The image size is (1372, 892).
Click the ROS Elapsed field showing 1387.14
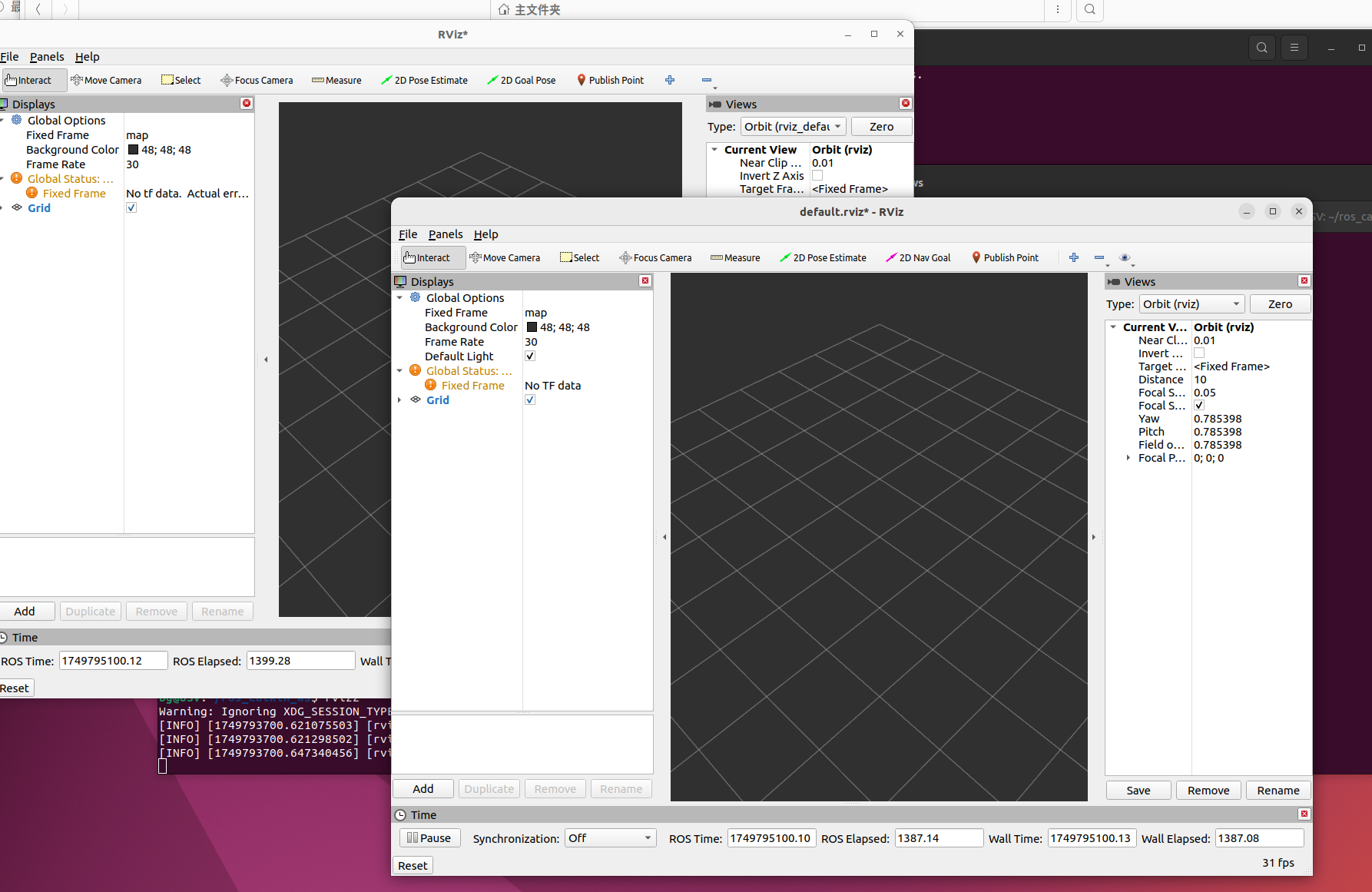[x=938, y=838]
